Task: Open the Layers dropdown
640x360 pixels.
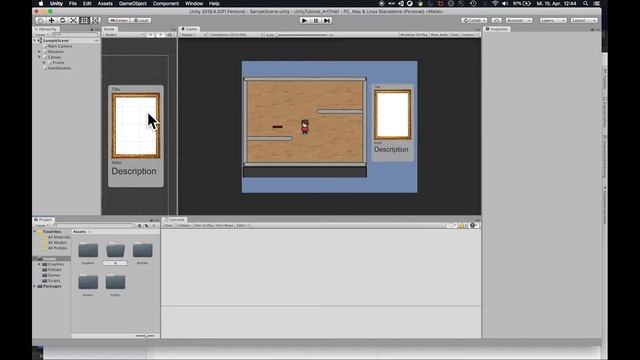Action: [x=553, y=20]
